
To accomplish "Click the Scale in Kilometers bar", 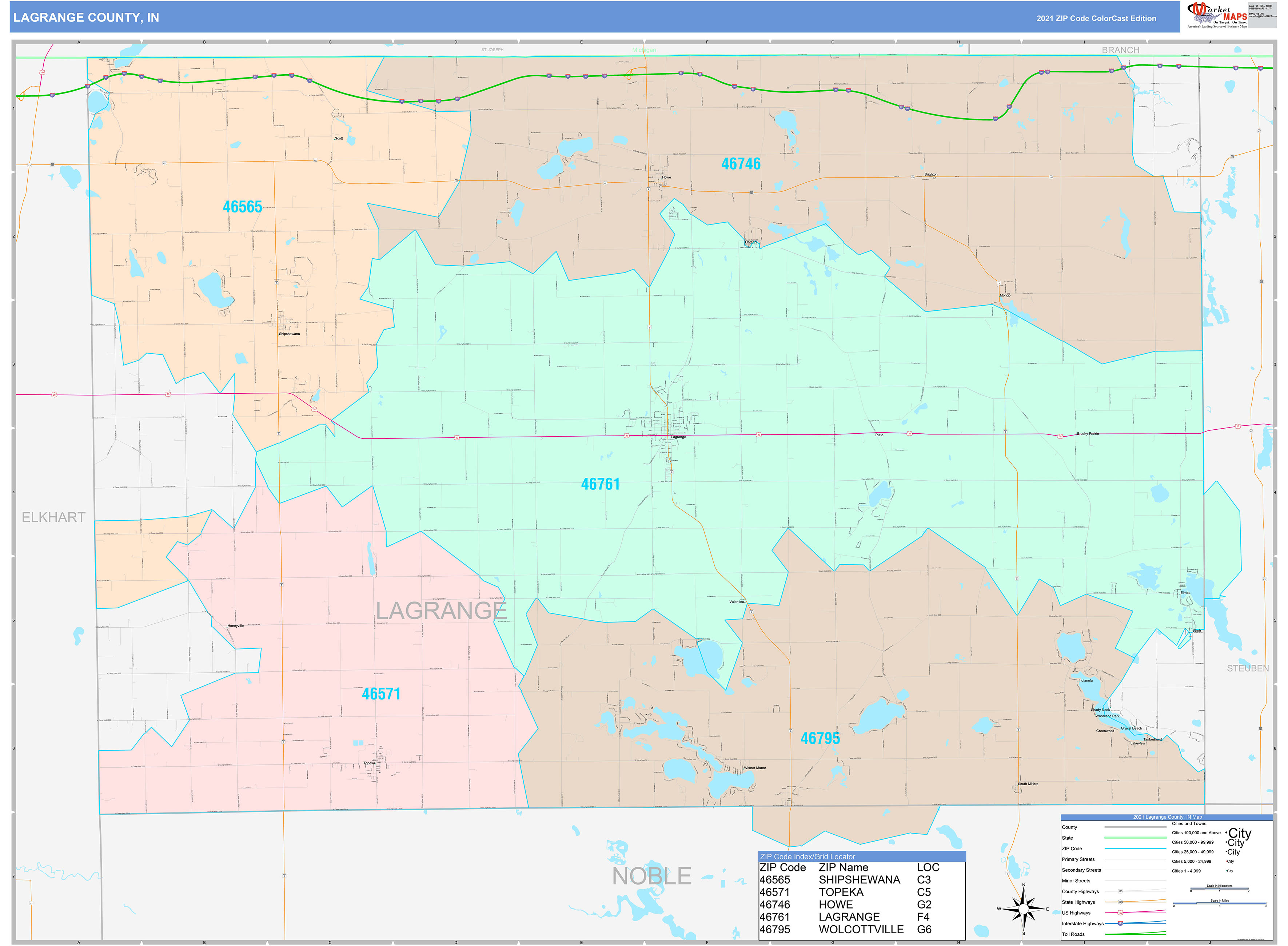I will 1219,889.
